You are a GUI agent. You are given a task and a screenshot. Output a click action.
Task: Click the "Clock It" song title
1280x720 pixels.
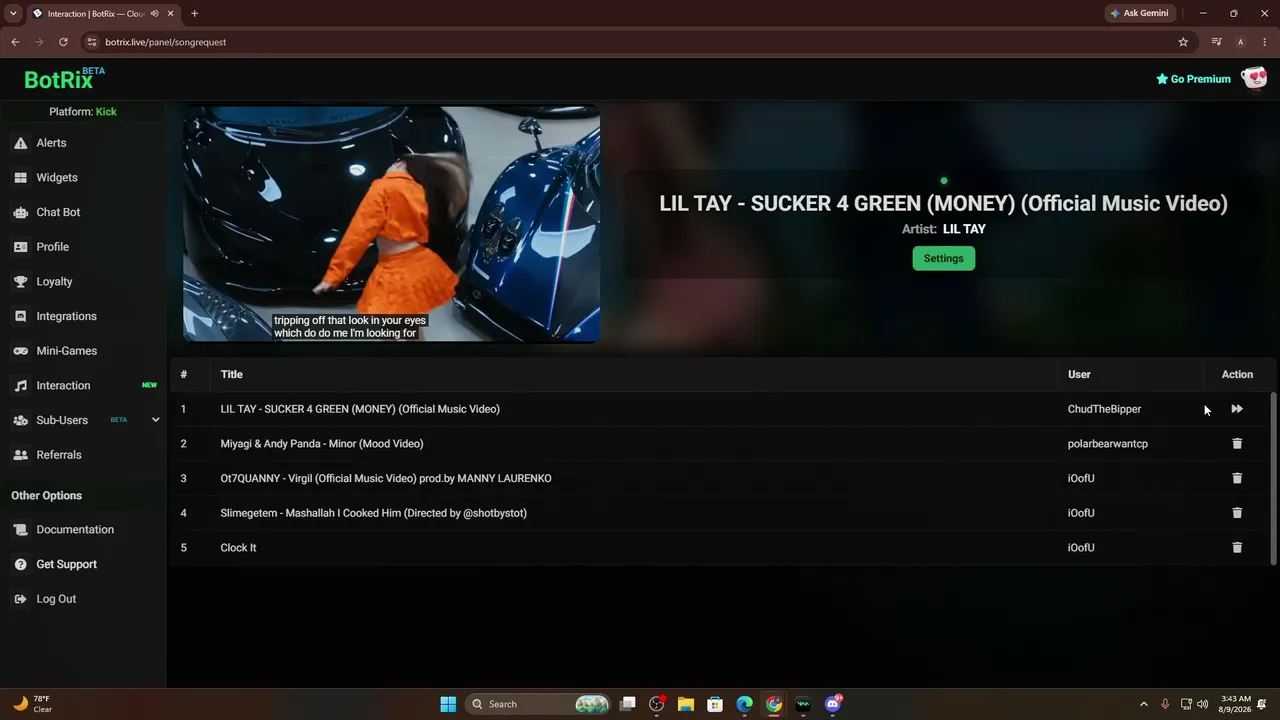tap(238, 548)
